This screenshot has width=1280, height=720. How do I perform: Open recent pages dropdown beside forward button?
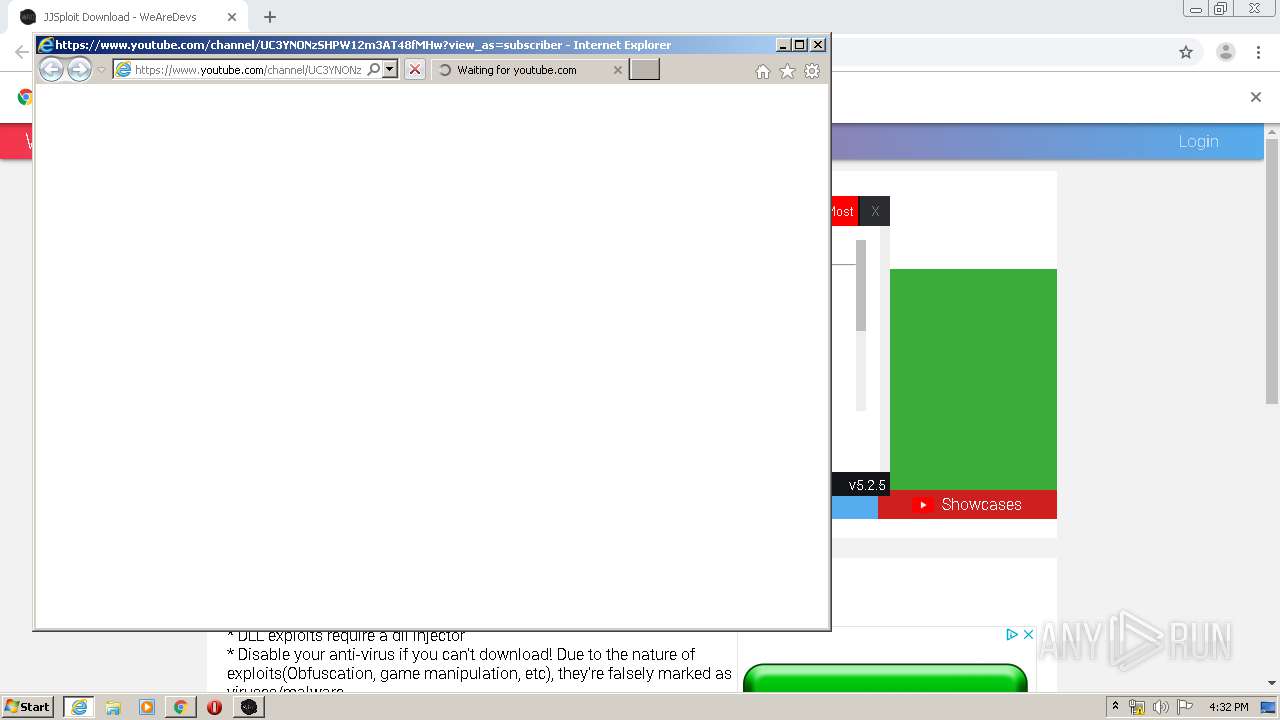pos(101,70)
